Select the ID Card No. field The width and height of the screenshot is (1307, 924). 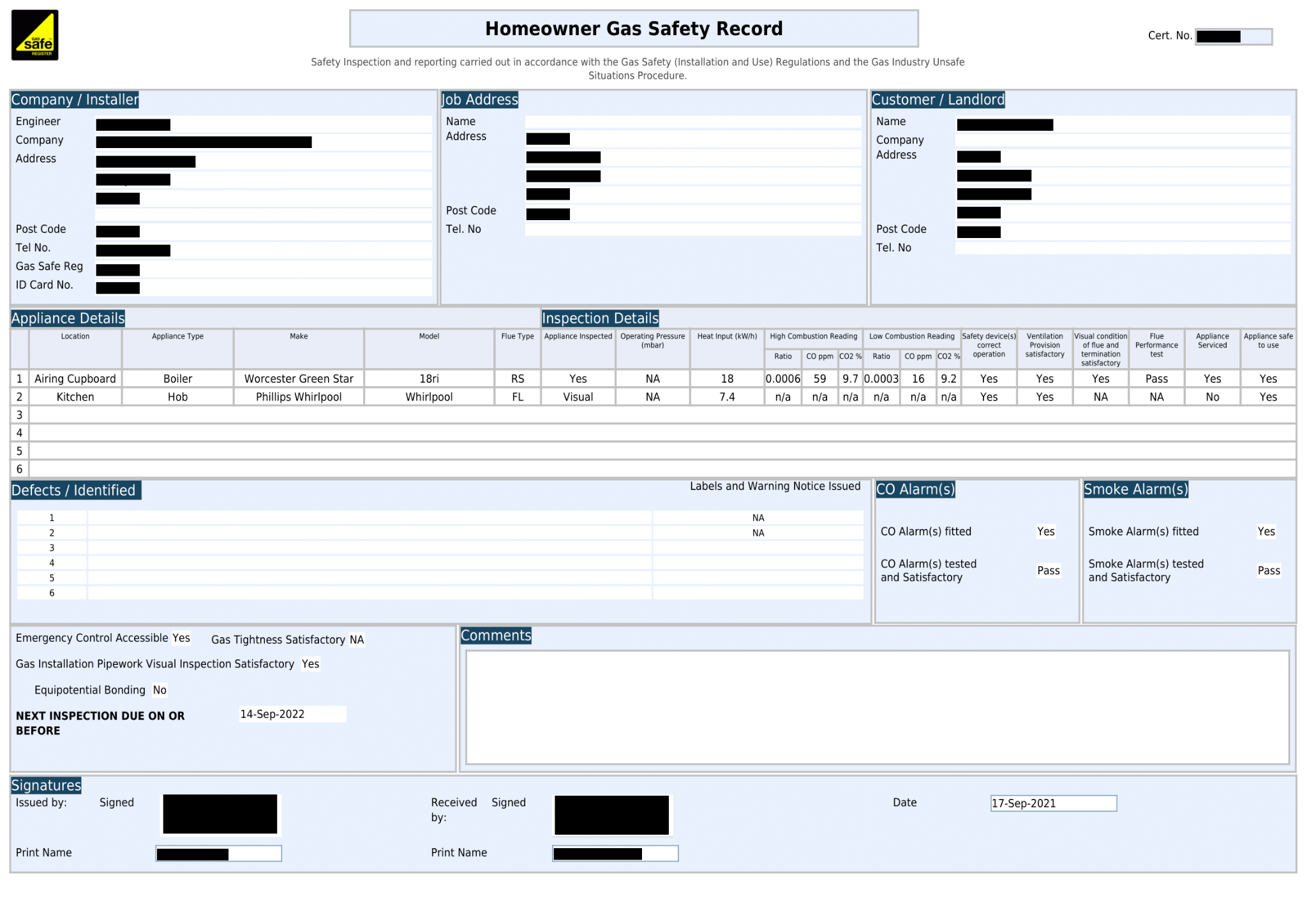(x=264, y=287)
